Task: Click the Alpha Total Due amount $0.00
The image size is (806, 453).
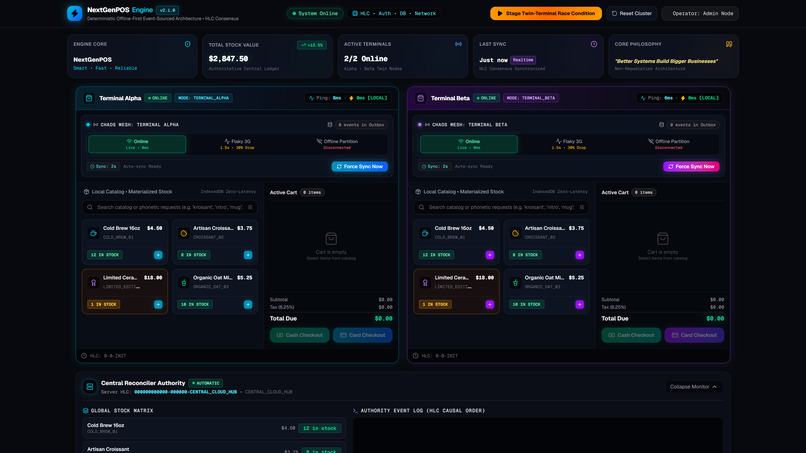Action: click(383, 319)
